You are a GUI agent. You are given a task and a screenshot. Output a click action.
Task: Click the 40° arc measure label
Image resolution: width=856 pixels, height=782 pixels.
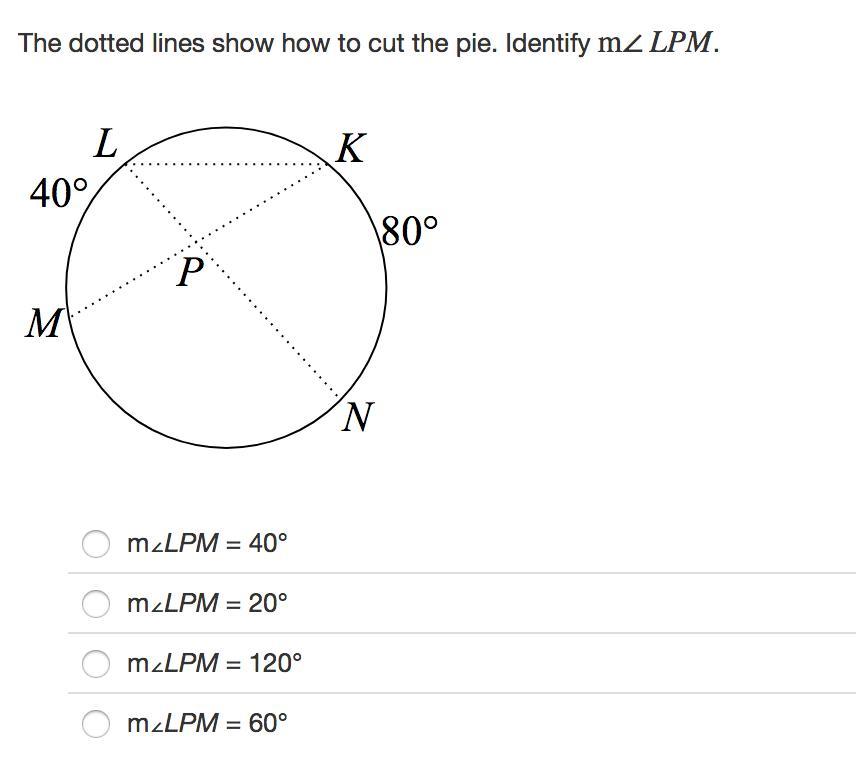coord(58,192)
